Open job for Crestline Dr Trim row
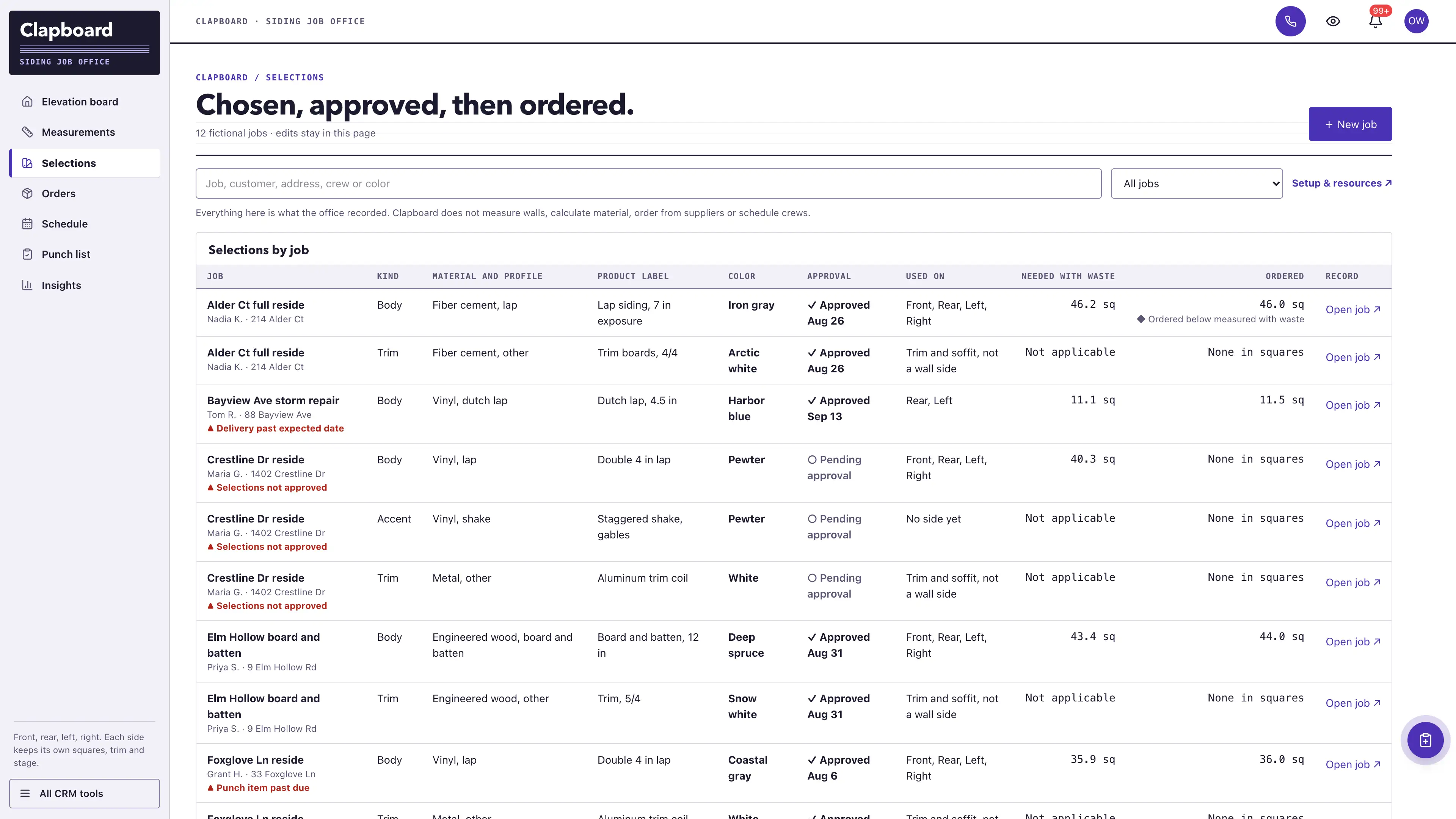Viewport: 1456px width, 819px height. [x=1353, y=582]
